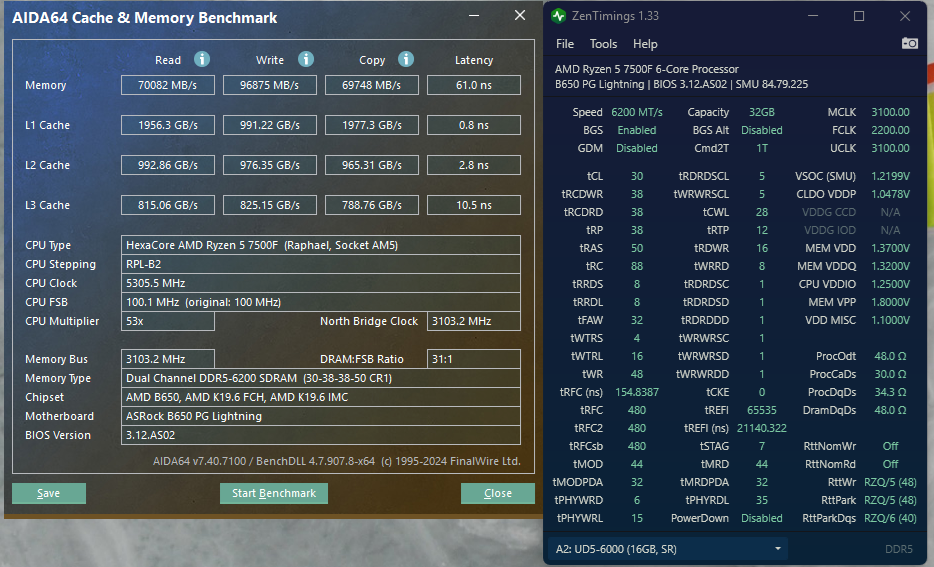Click the Cmd2T 1T value
Viewport: 934px width, 567px height.
[x=762, y=148]
